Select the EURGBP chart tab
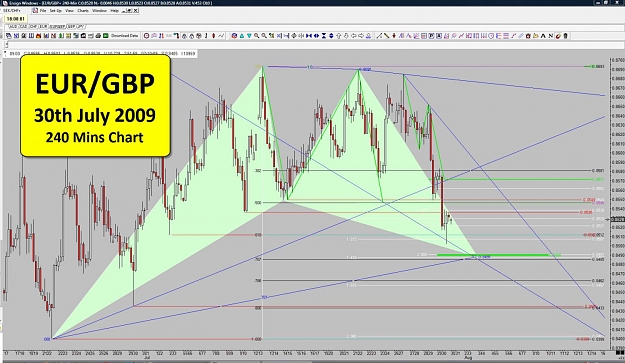Screen dimensions: 625x363 point(57,26)
